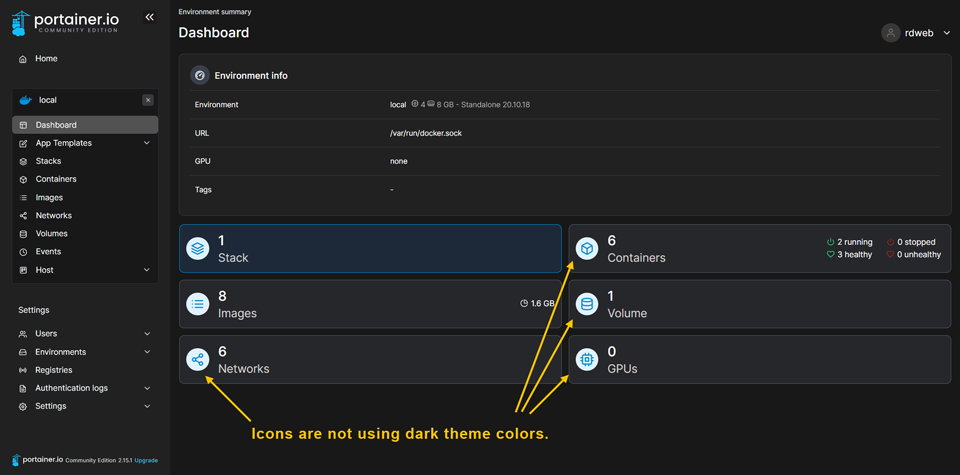Open the 1 Stack dashboard tile
The image size is (960, 475).
point(370,249)
